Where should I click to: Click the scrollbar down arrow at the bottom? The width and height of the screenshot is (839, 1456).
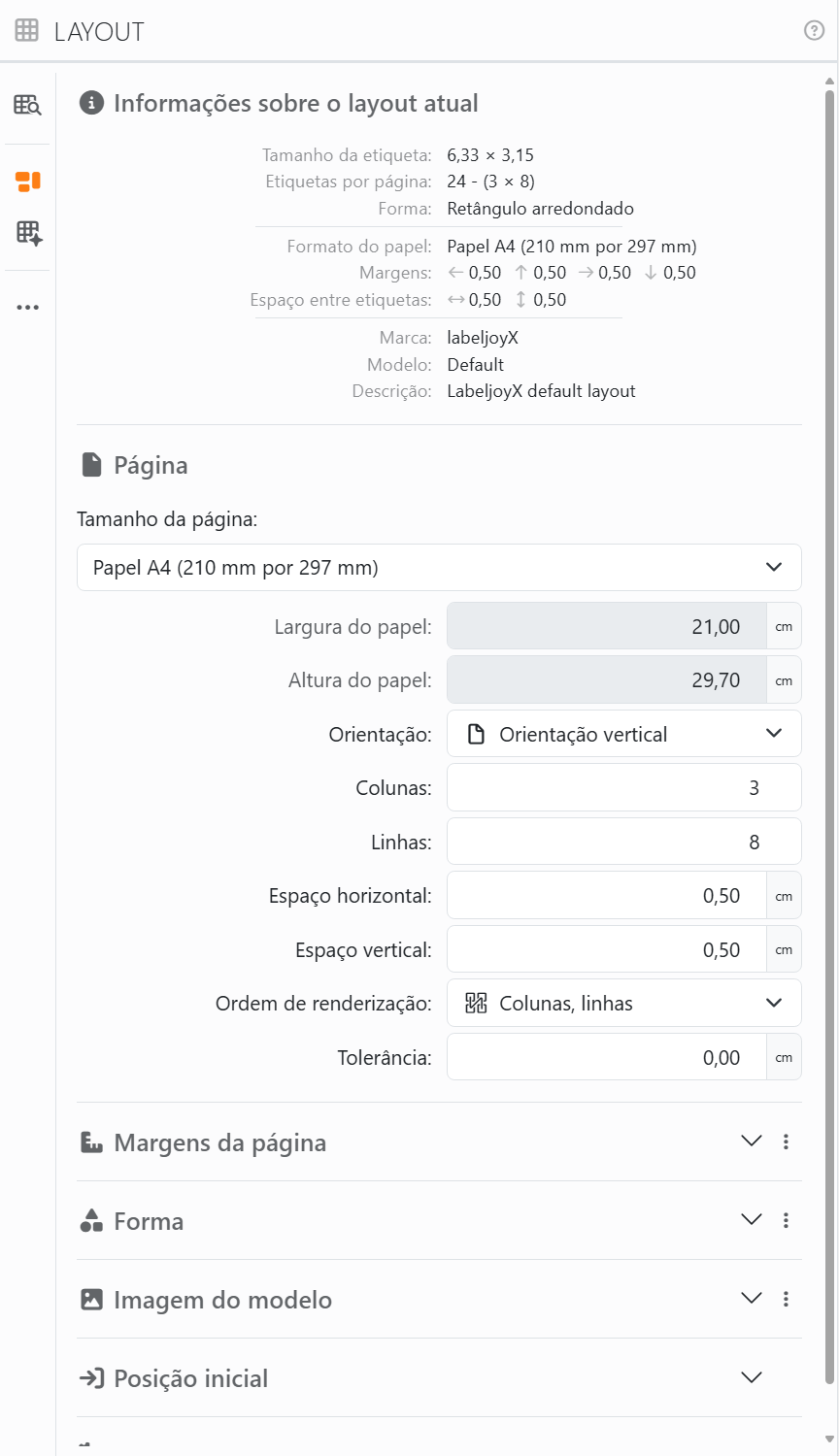click(829, 1439)
